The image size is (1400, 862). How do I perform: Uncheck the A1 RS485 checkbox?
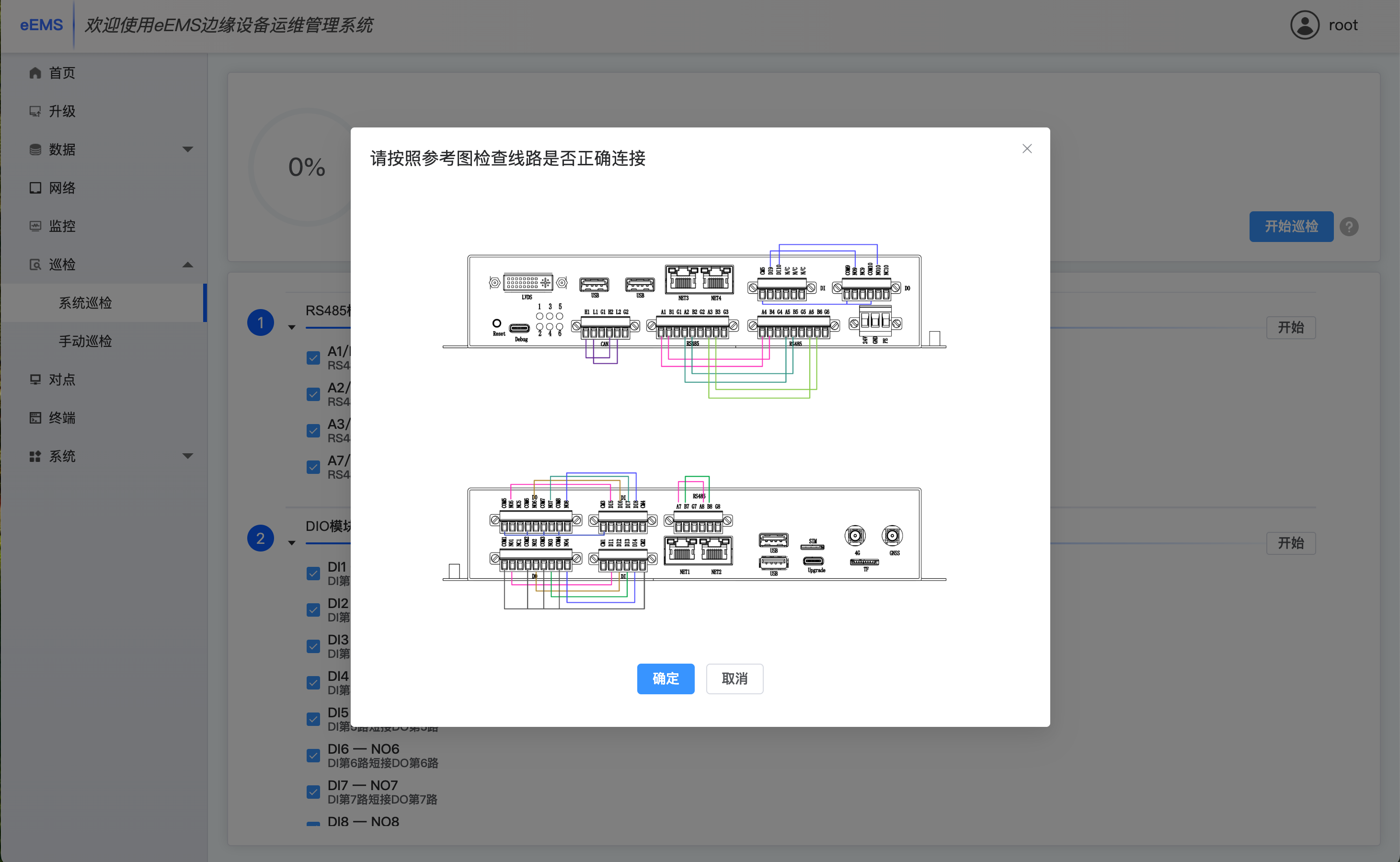(313, 357)
